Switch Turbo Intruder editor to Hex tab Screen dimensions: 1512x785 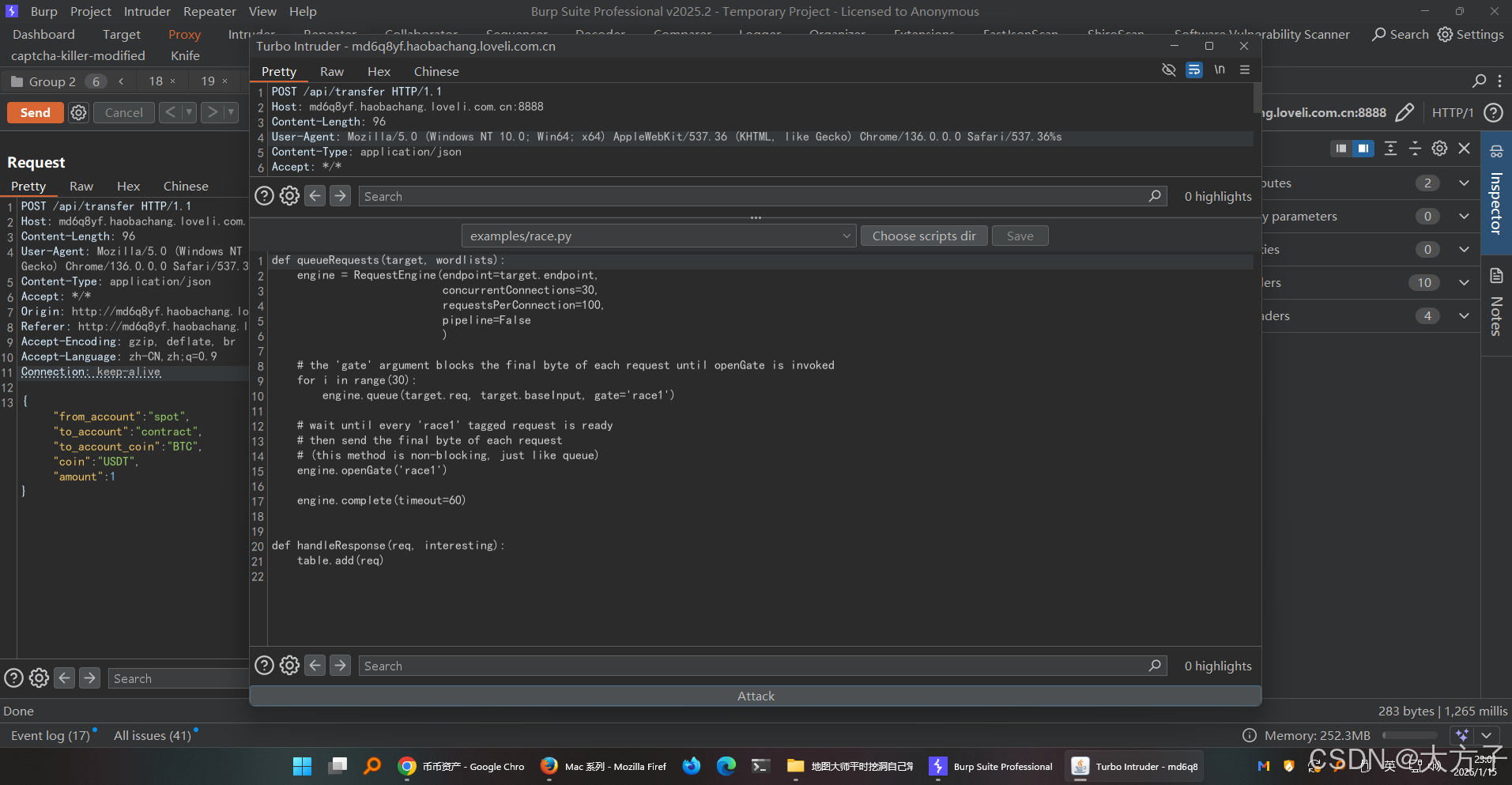click(x=379, y=71)
